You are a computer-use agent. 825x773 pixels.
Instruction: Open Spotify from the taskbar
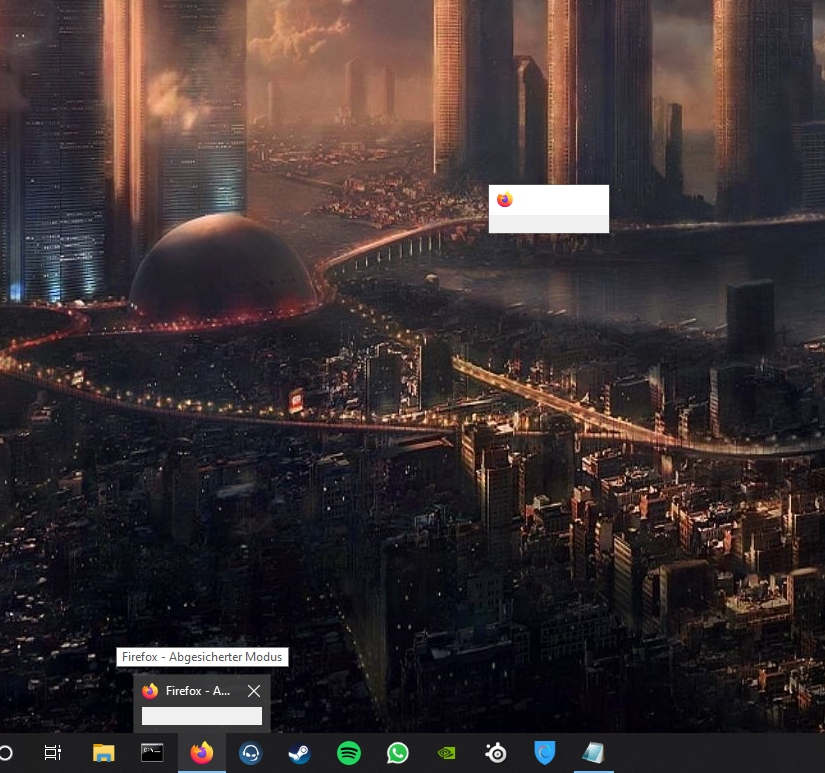pyautogui.click(x=348, y=753)
